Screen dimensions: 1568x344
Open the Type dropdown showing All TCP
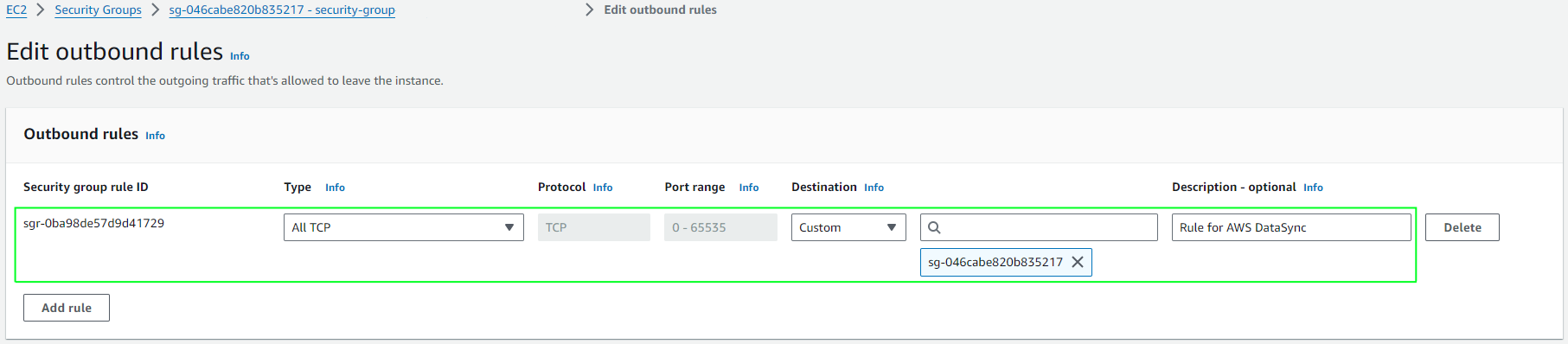(x=404, y=227)
